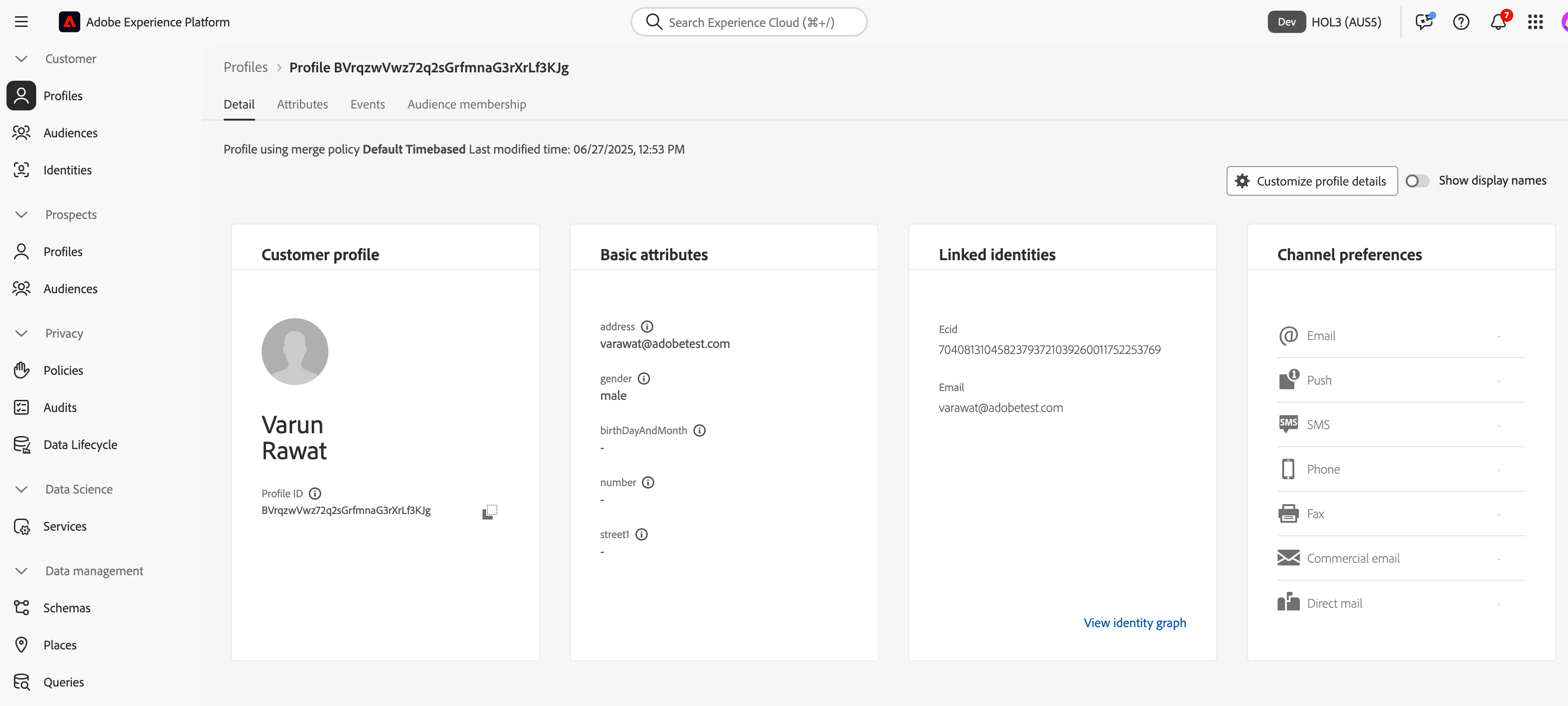Viewport: 1568px width, 706px height.
Task: Go back to Profiles breadcrumb
Action: [x=245, y=67]
